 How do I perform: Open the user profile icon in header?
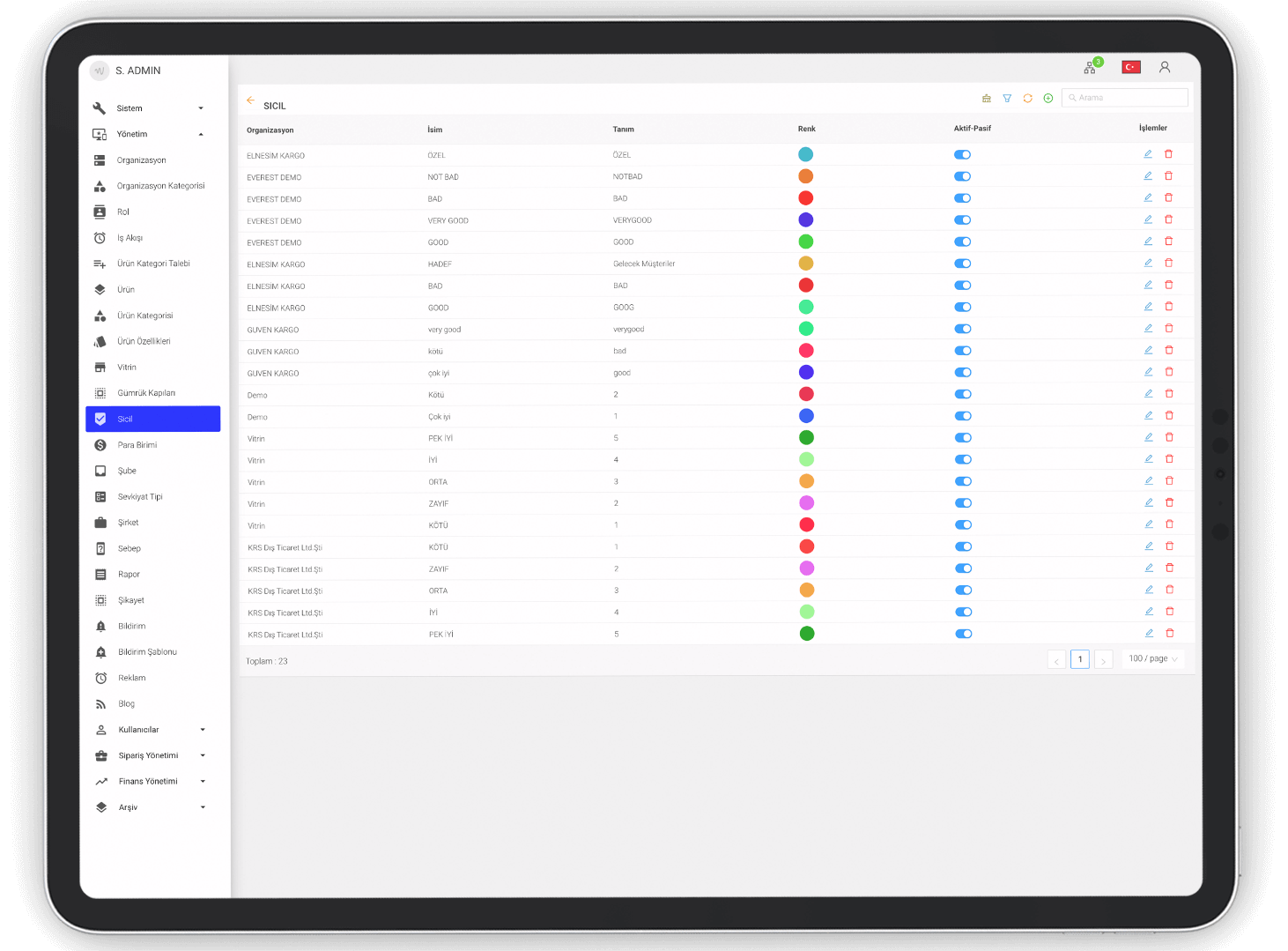point(1165,67)
